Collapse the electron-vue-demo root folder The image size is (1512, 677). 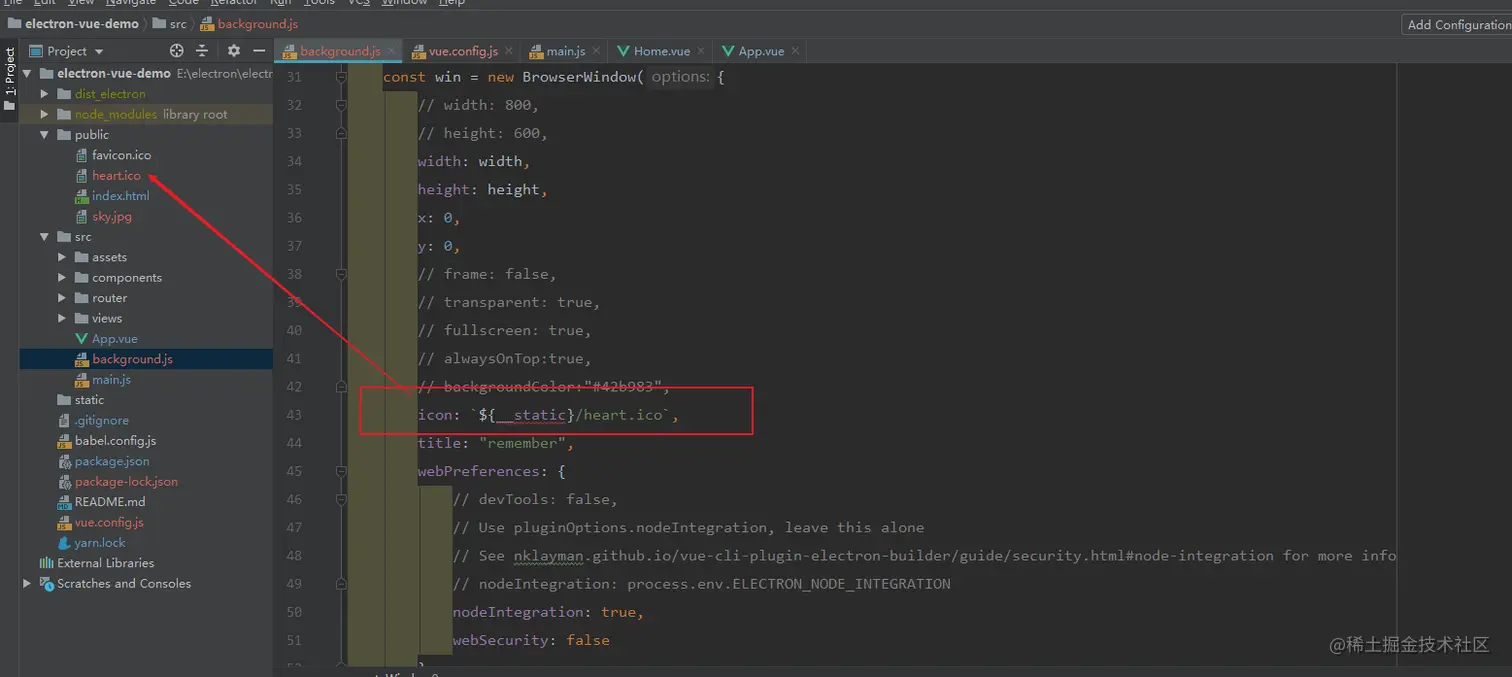pyautogui.click(x=27, y=74)
